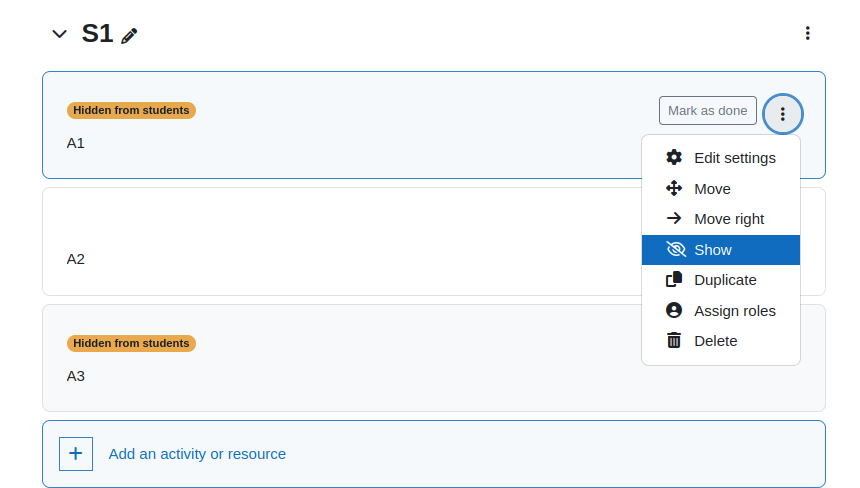Click the right-arrow Move right icon

(x=674, y=218)
